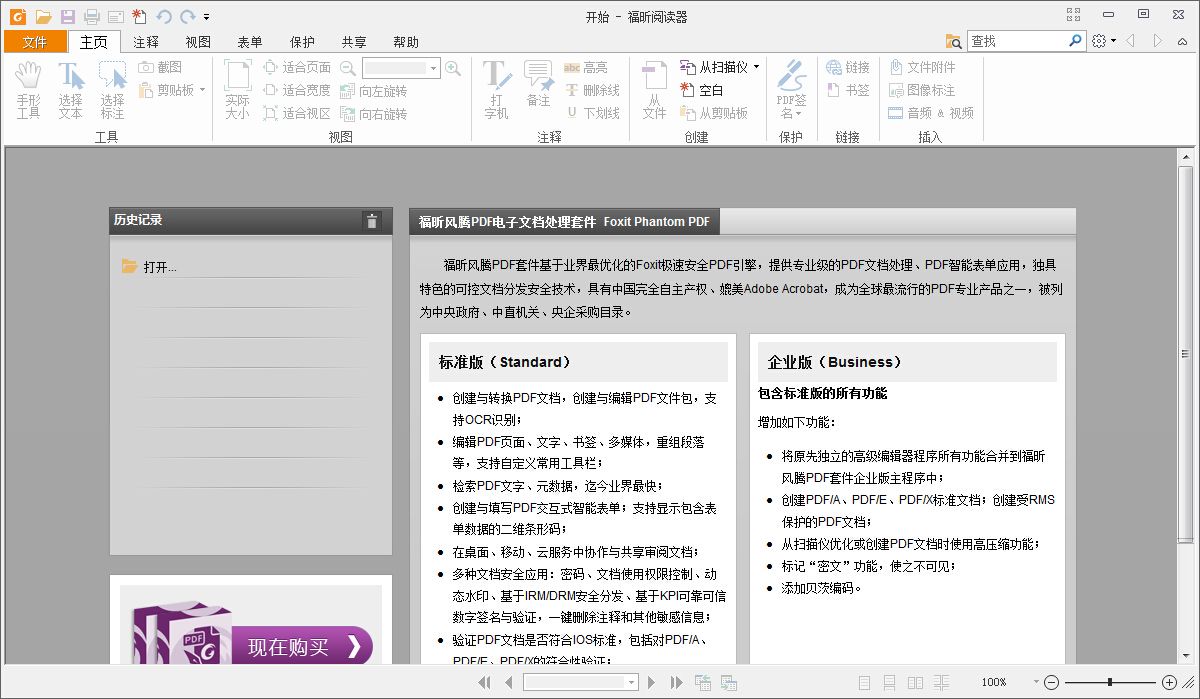1200x699 pixels.
Task: Click the zoom slider in the status bar
Action: point(1109,682)
